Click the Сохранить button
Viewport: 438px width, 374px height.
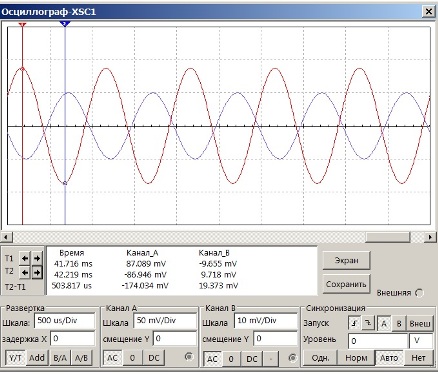[346, 284]
